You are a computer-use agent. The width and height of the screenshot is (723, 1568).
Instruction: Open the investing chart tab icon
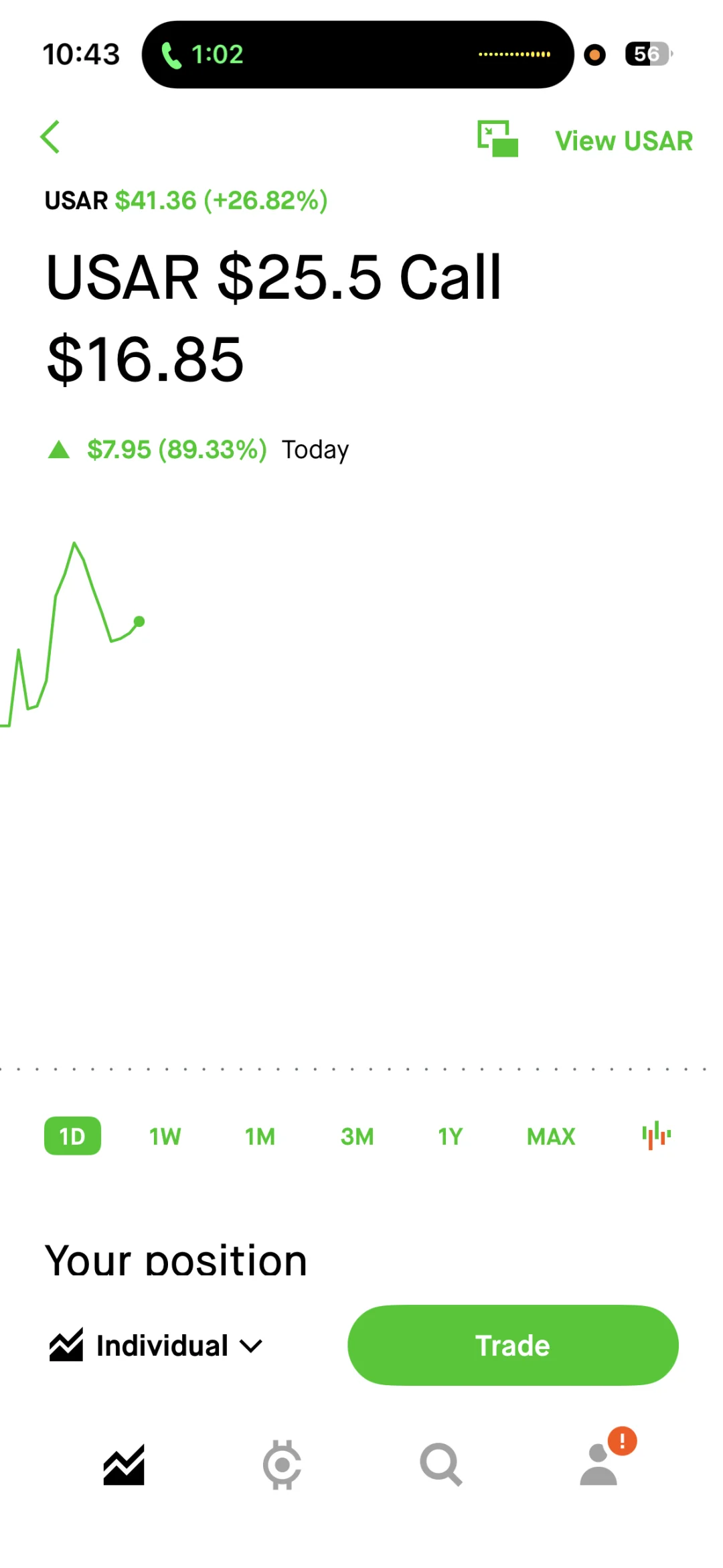point(124,1465)
